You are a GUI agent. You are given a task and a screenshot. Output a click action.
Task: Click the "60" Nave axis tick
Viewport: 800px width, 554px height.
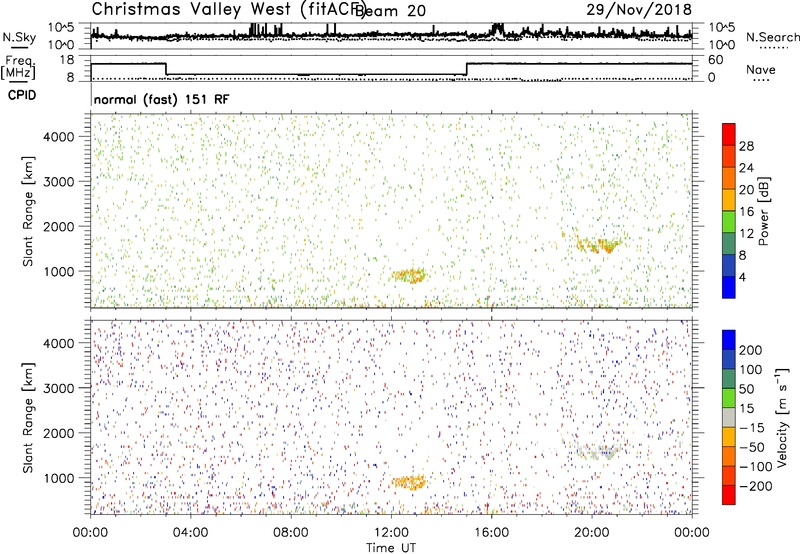715,60
